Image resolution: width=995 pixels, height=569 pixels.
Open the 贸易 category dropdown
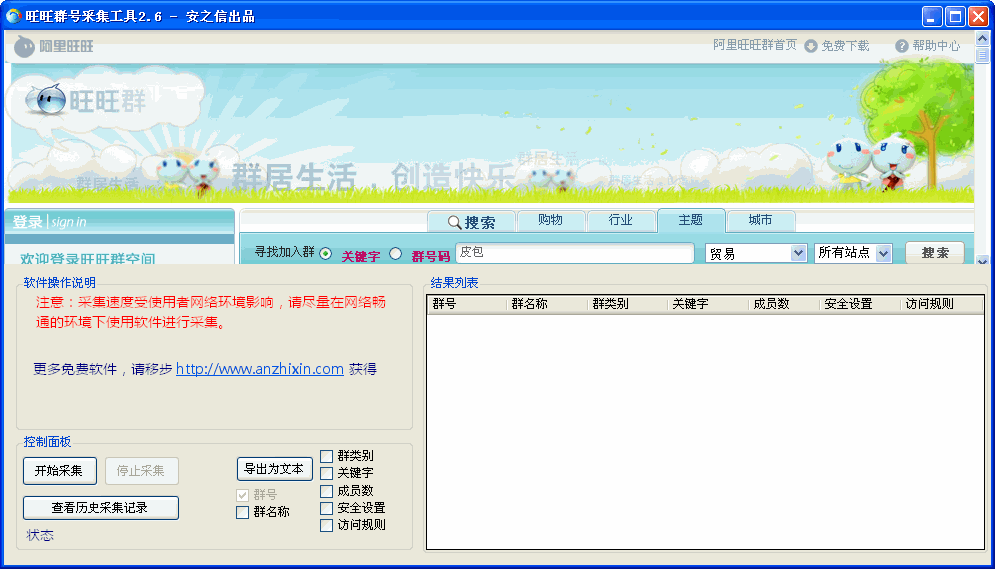click(798, 253)
